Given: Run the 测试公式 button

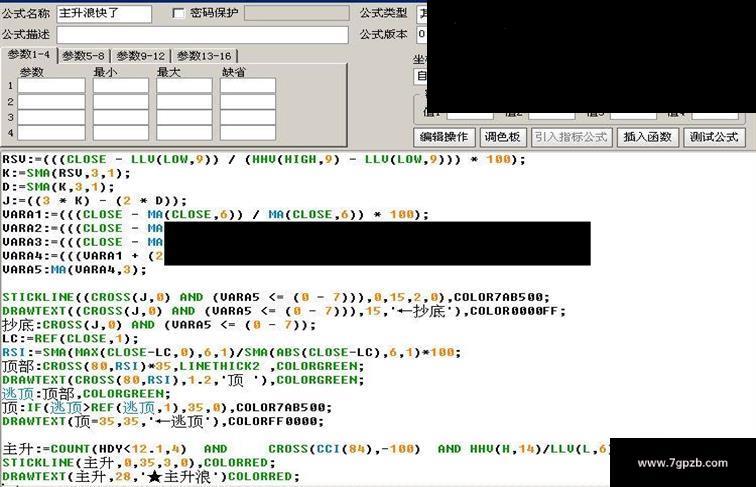Looking at the screenshot, I should pos(714,137).
